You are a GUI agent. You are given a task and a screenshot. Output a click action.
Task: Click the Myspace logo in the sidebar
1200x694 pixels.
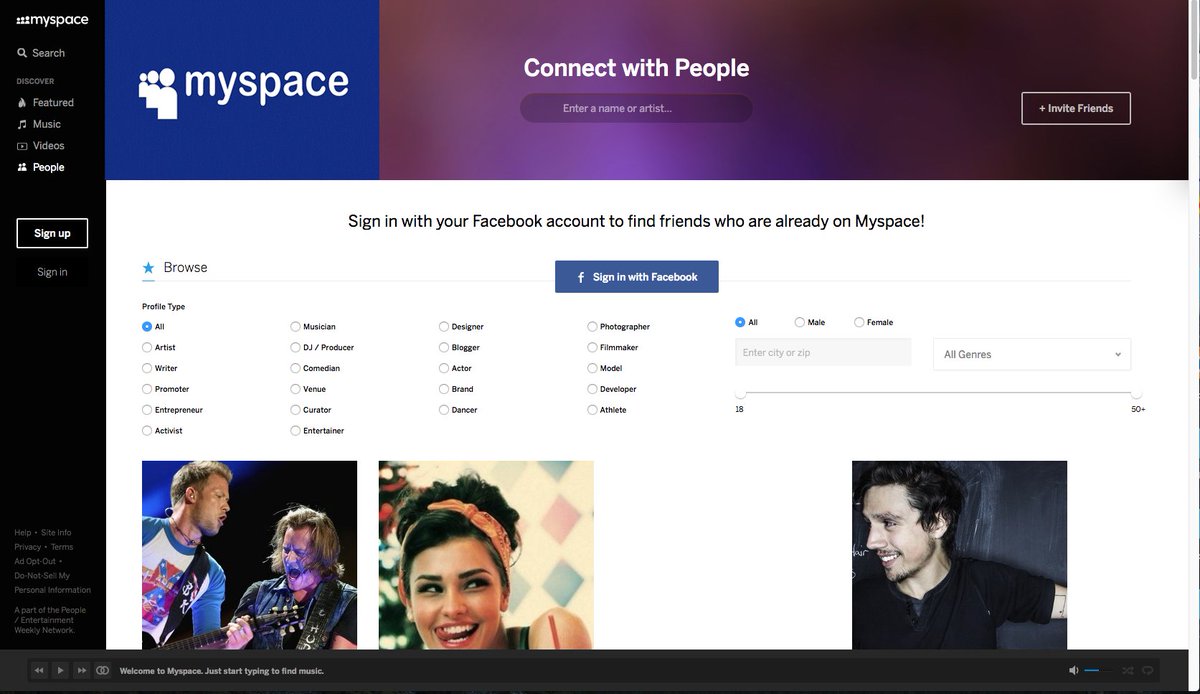[52, 20]
